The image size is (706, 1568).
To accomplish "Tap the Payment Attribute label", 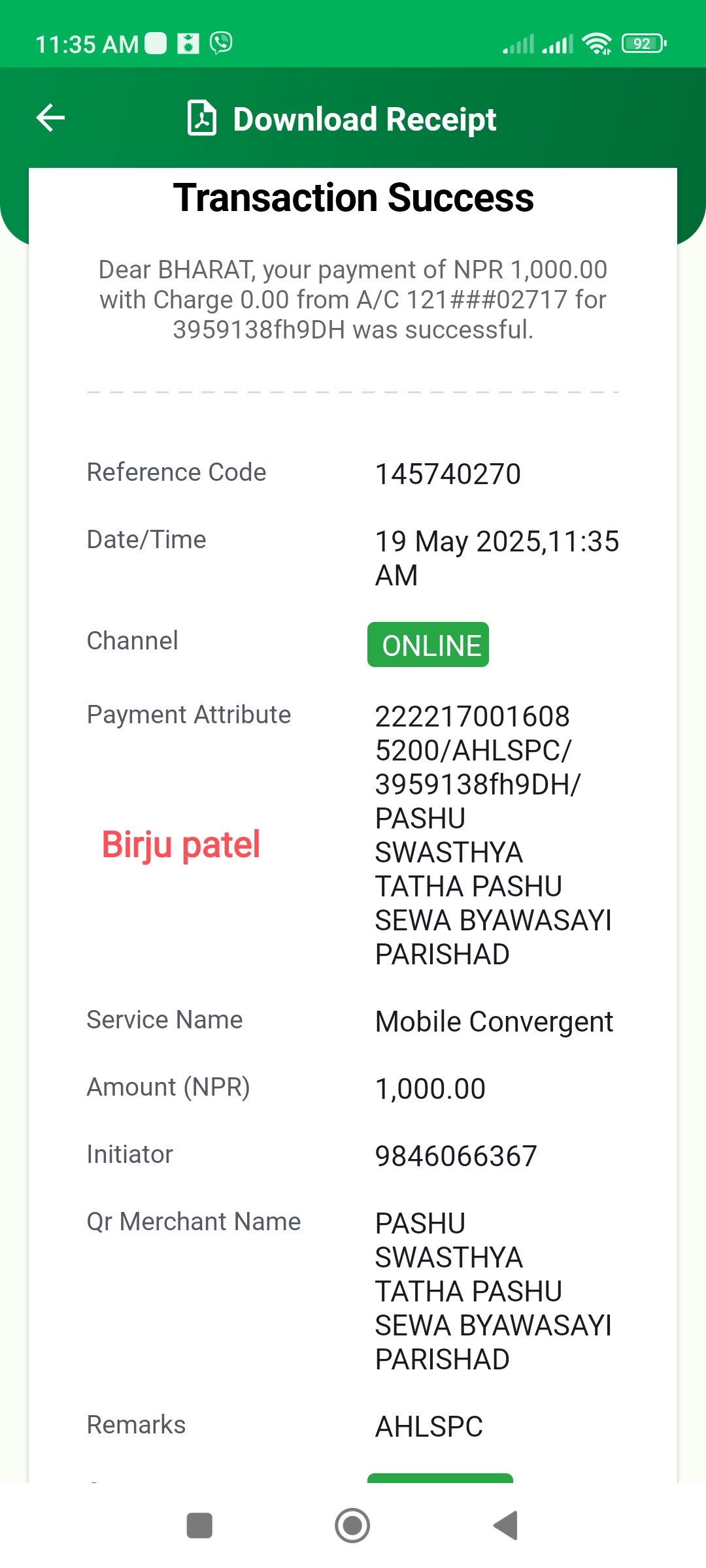I will point(189,715).
